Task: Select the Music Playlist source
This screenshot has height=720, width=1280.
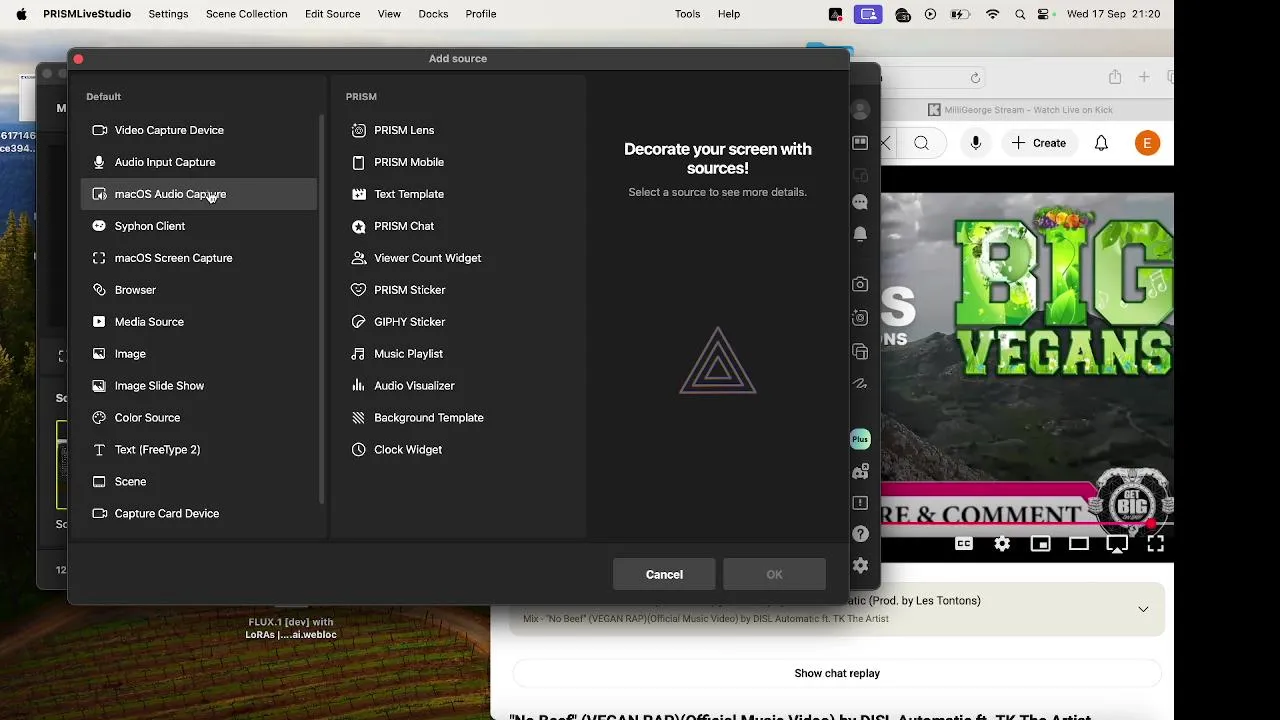Action: [x=458, y=354]
